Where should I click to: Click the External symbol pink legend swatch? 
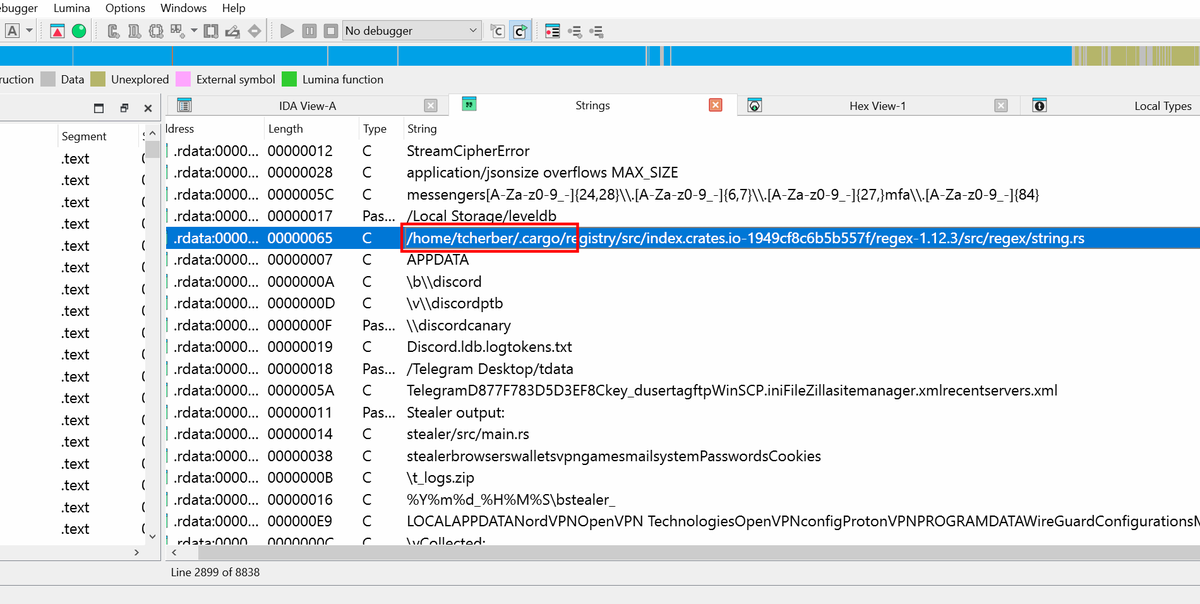pyautogui.click(x=183, y=79)
